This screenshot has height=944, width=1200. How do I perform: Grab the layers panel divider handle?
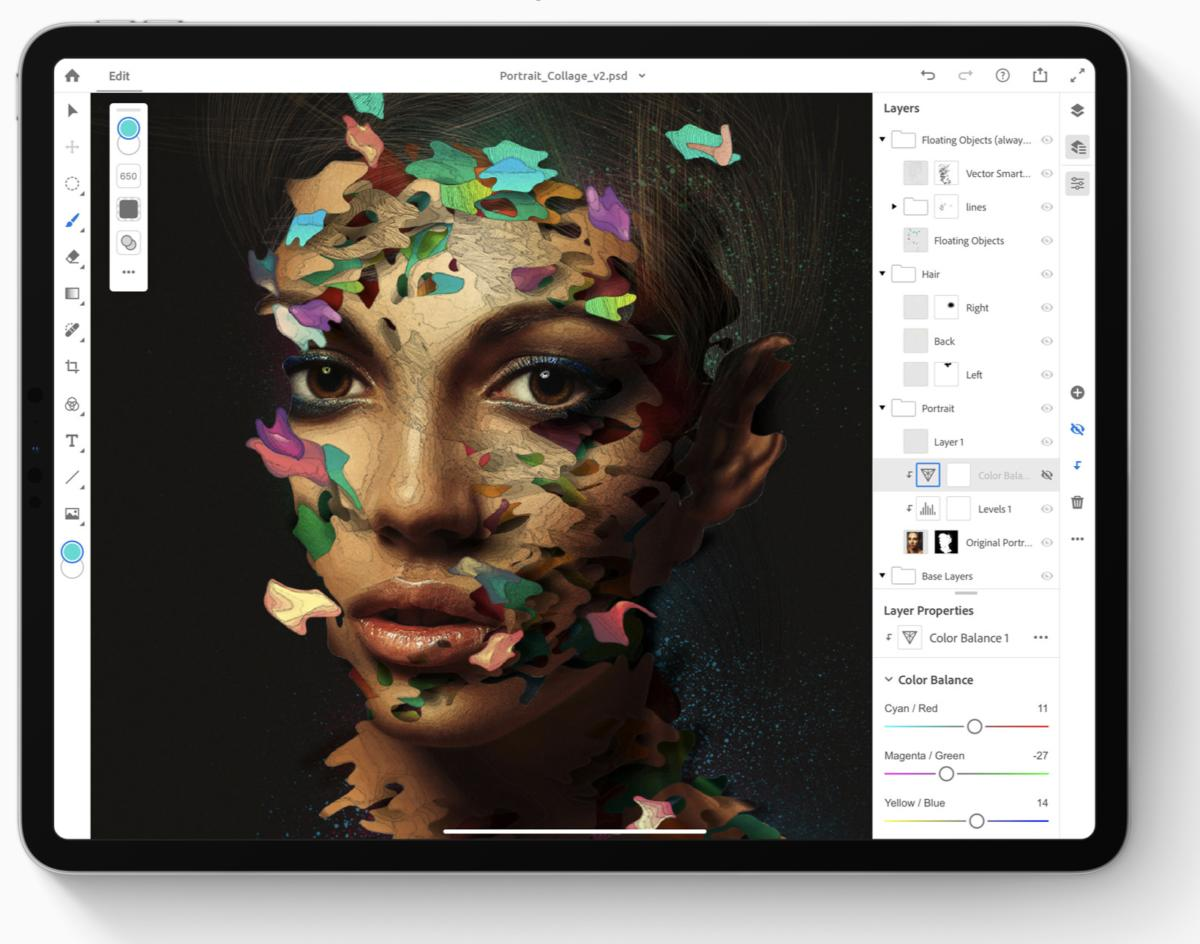click(966, 593)
